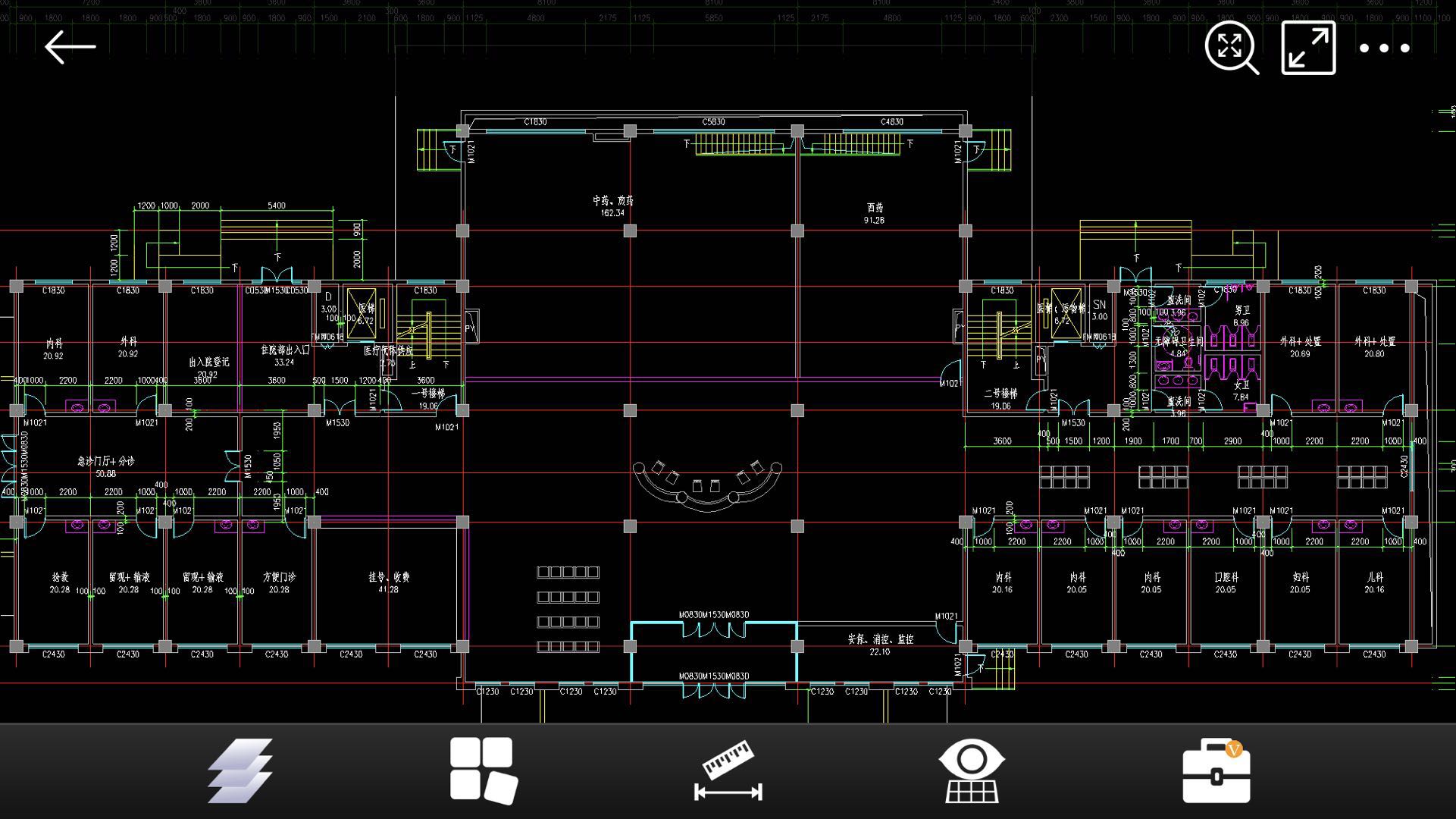Select the 妇科 room label

(x=1300, y=577)
